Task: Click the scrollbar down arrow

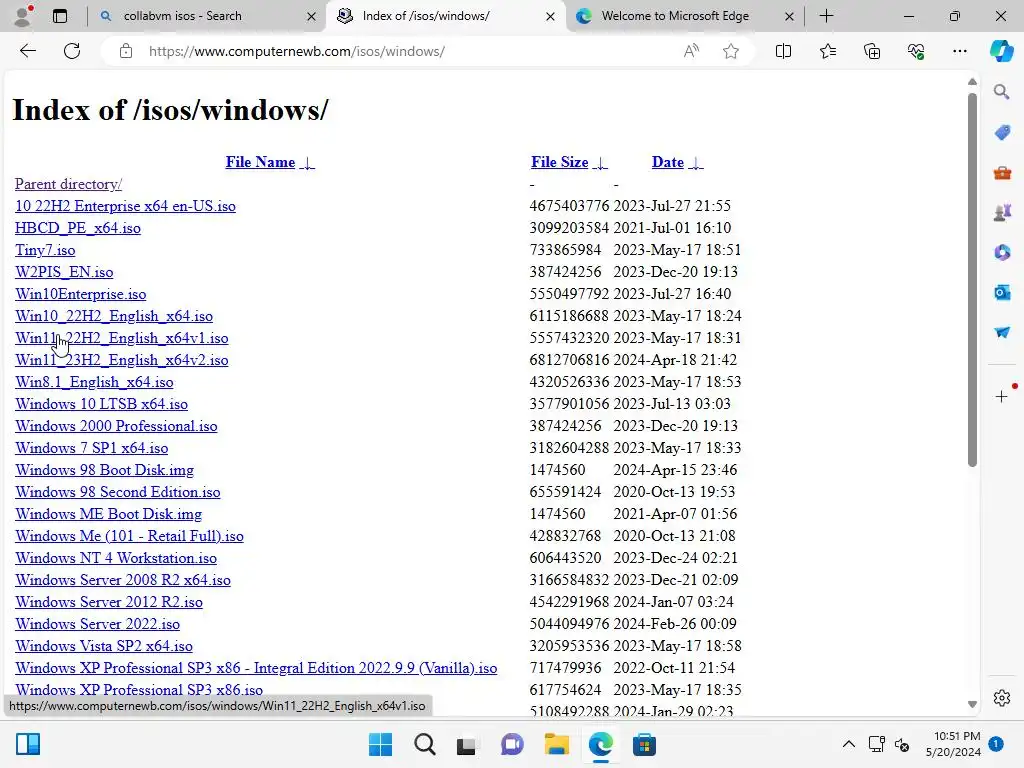Action: tap(972, 704)
